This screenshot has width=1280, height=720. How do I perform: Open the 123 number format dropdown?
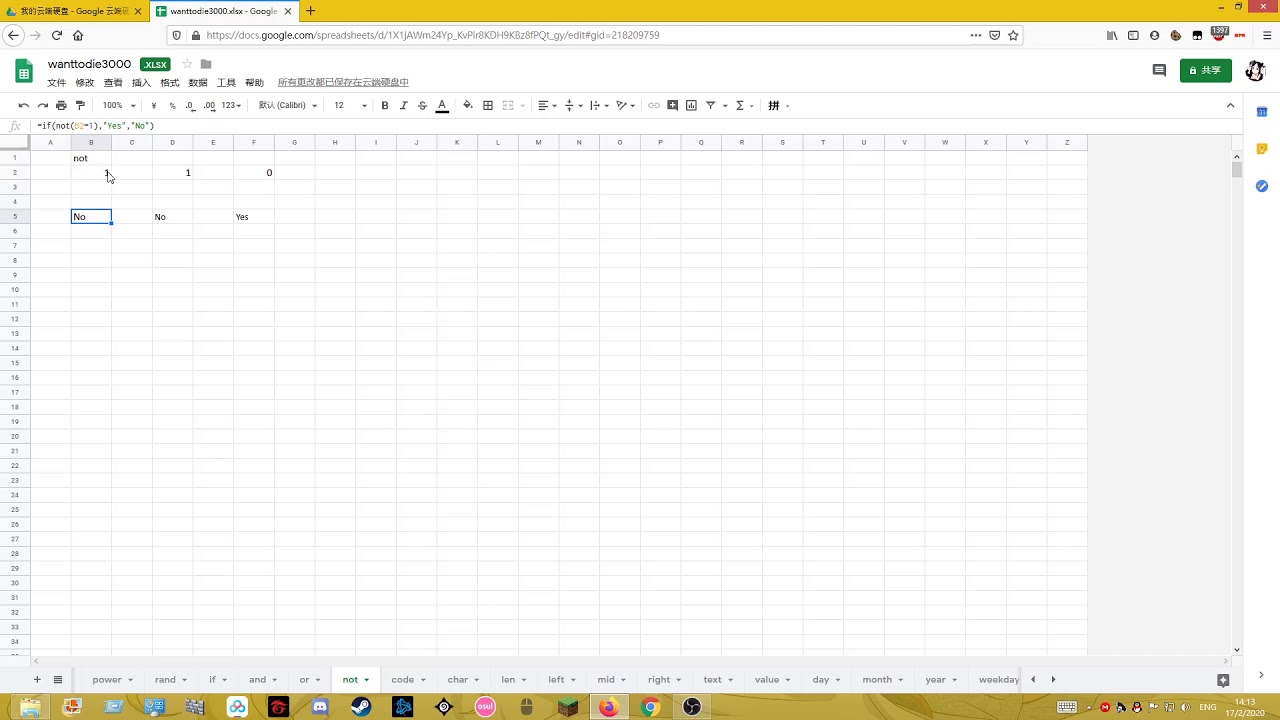[x=231, y=105]
